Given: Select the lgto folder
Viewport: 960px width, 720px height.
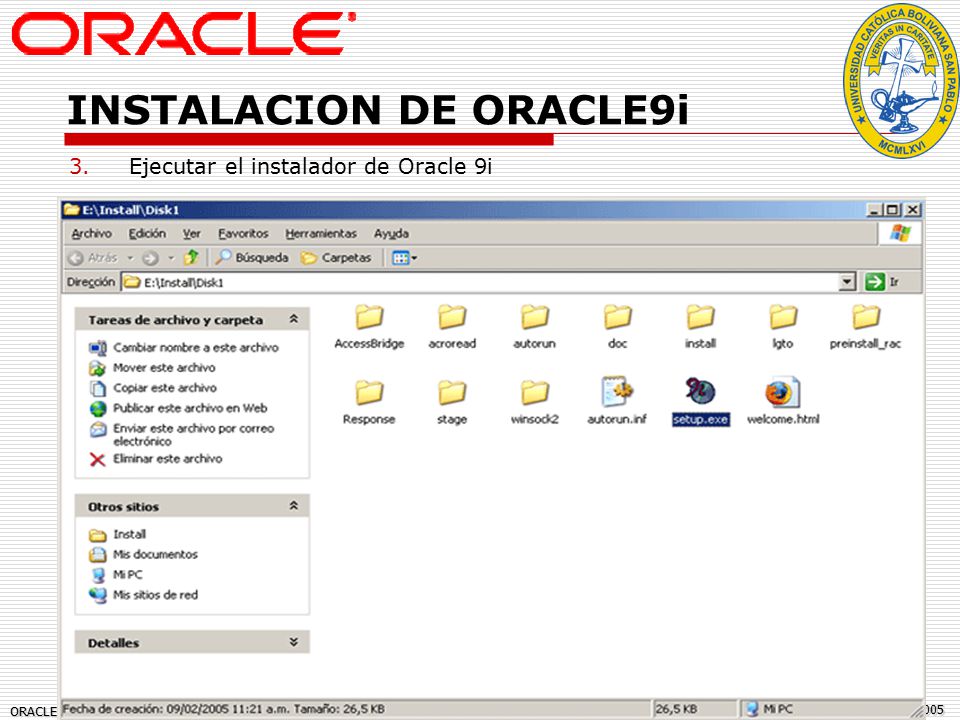Looking at the screenshot, I should pos(783,328).
